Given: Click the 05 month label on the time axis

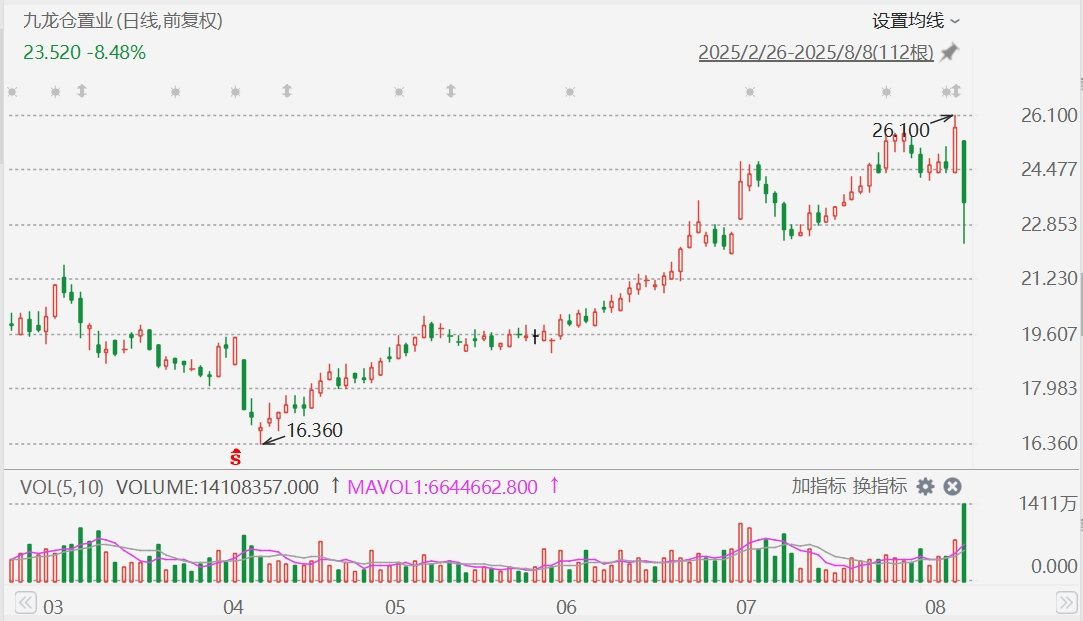Looking at the screenshot, I should [395, 607].
